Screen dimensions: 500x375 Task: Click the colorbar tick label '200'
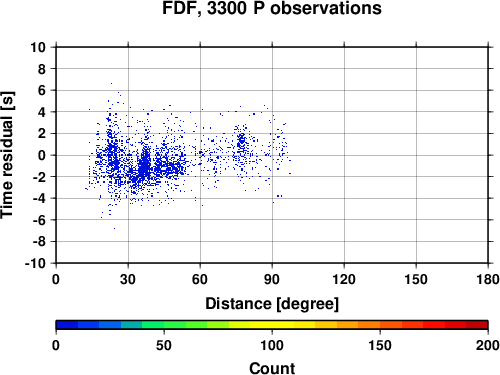(x=488, y=345)
